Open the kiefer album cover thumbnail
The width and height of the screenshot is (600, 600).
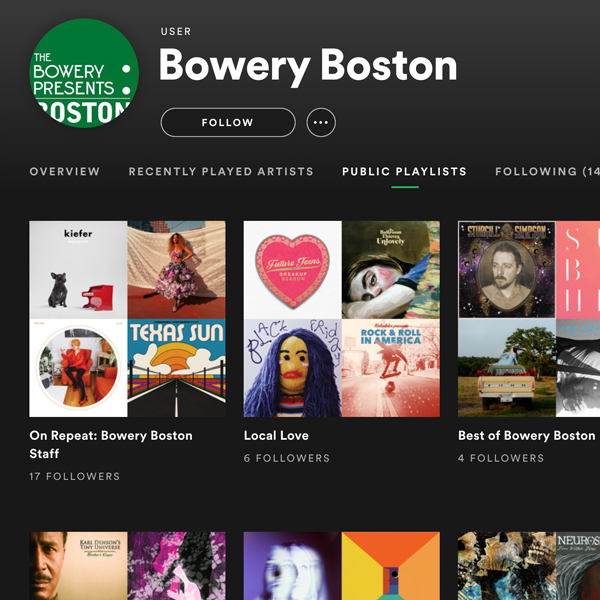pyautogui.click(x=78, y=269)
